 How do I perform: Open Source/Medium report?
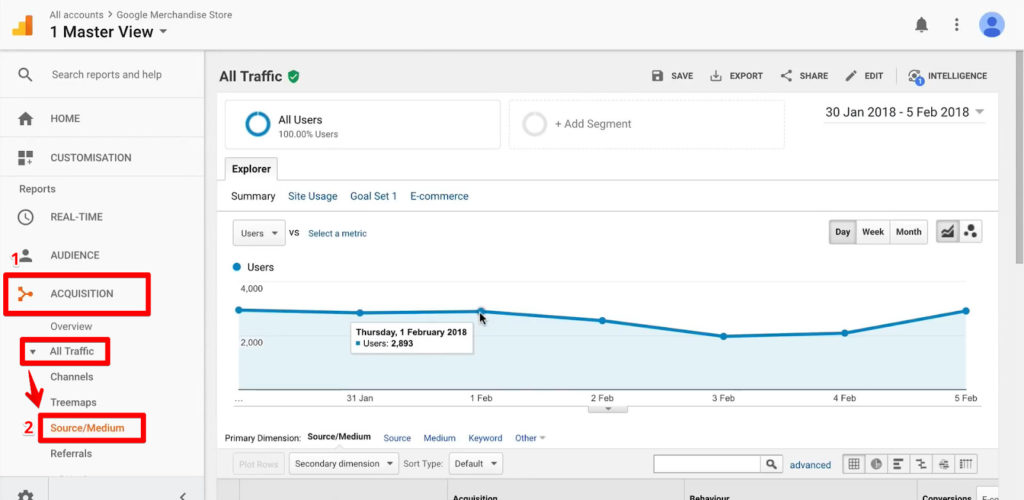pos(87,428)
